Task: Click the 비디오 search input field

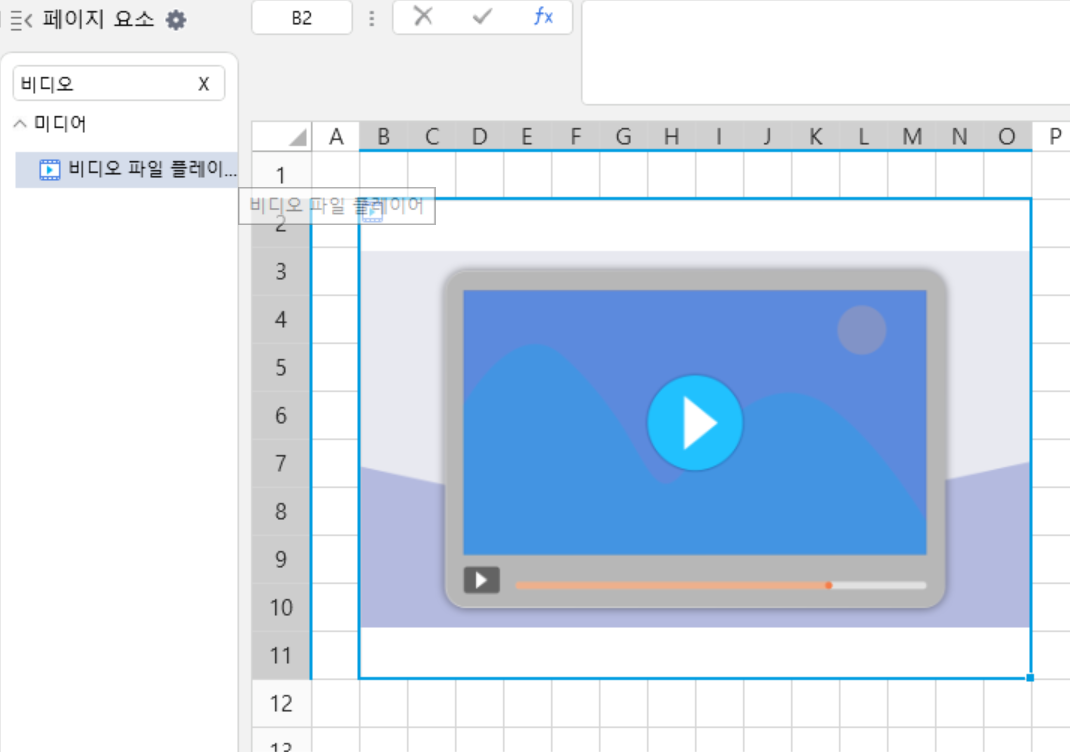Action: (x=119, y=83)
